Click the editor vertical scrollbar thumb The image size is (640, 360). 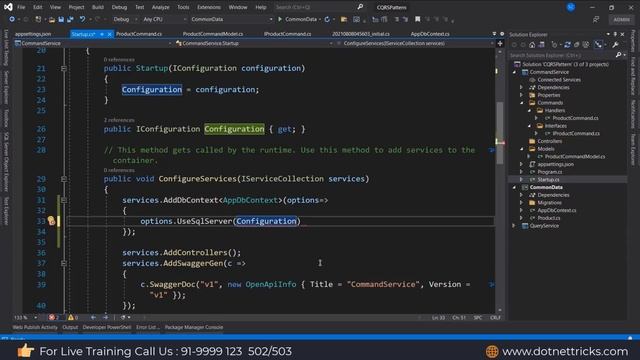[500, 133]
